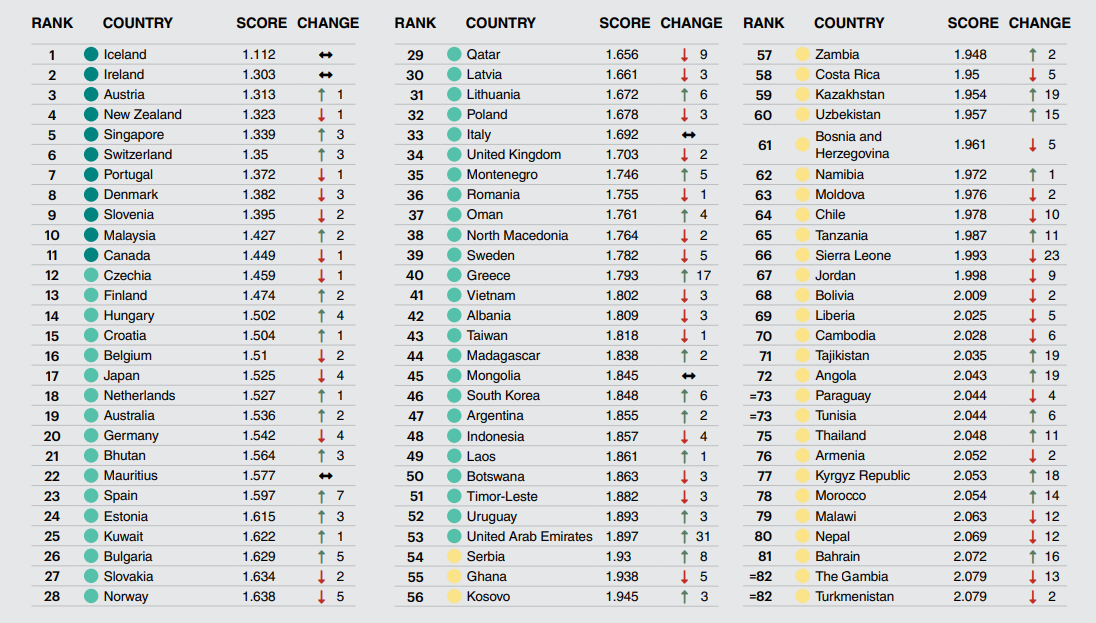Click the change value 31 for United Arab Emirates
The width and height of the screenshot is (1096, 623).
point(702,536)
